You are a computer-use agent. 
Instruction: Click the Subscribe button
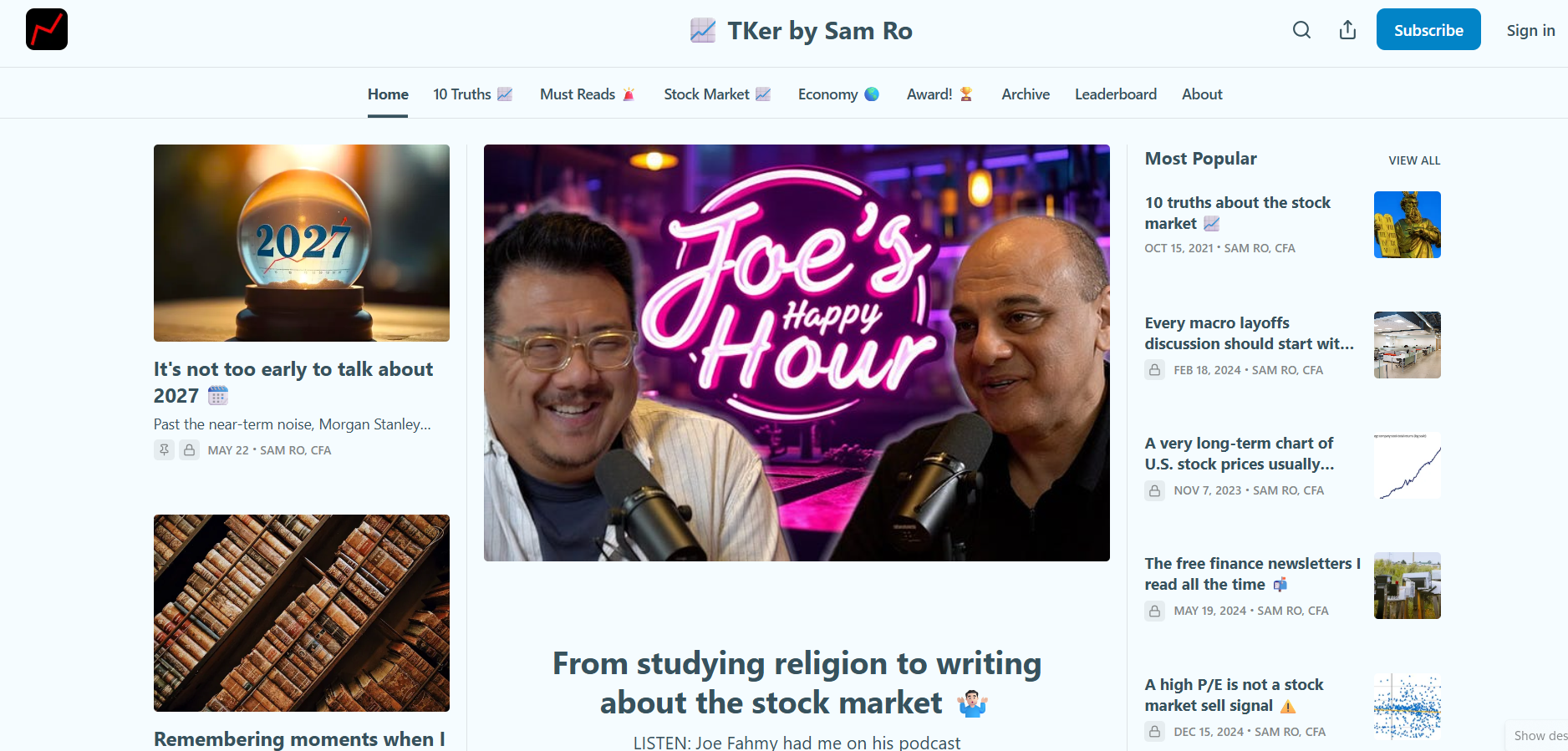1428,29
